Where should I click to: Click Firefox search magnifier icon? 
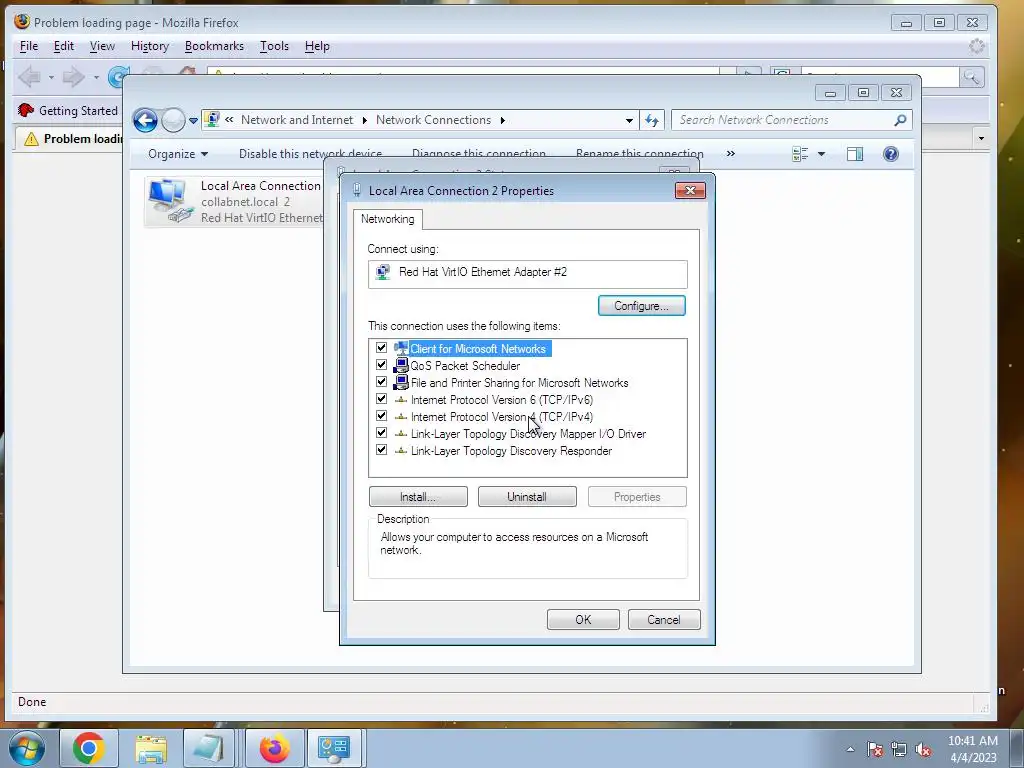point(972,77)
